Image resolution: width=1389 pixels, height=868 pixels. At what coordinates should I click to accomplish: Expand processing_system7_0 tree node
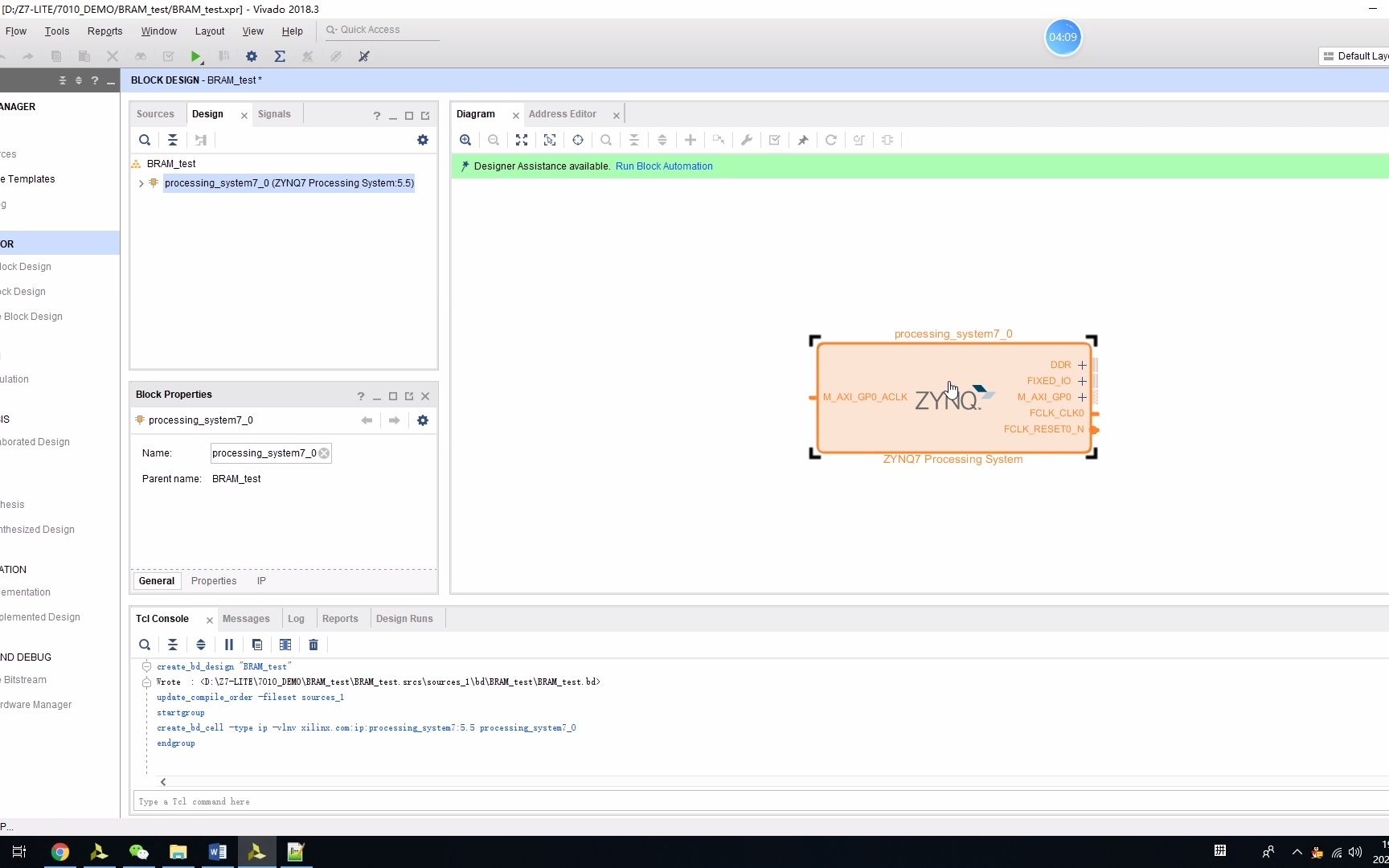coord(141,183)
